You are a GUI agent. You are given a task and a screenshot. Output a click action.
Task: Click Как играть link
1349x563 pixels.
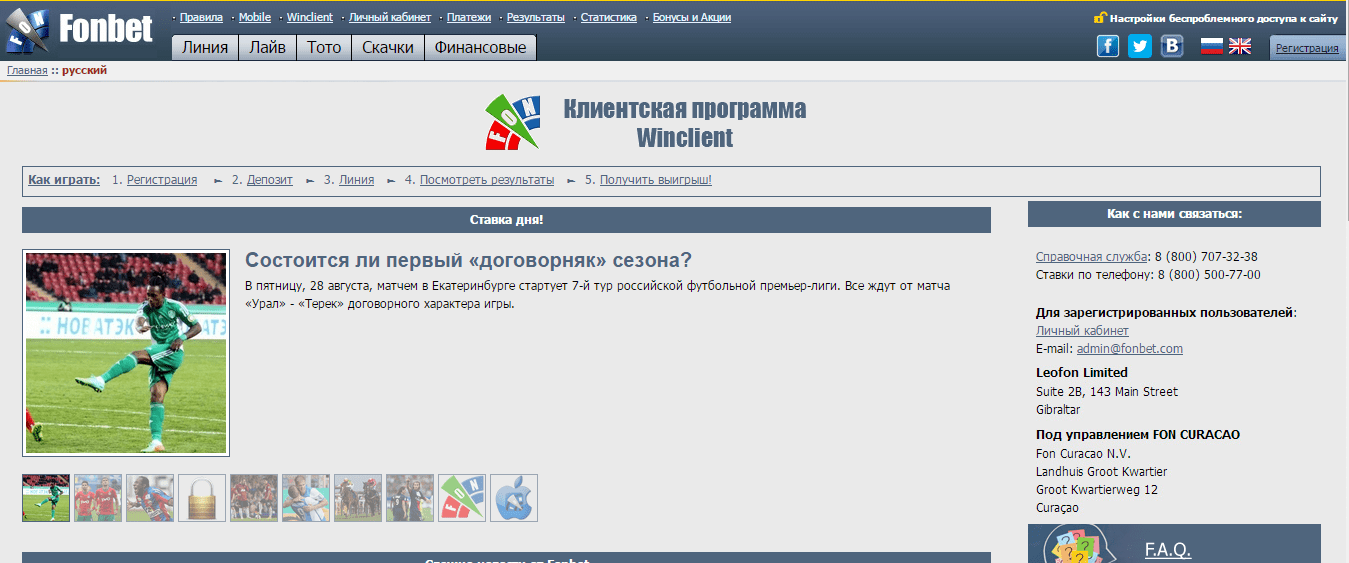[64, 180]
